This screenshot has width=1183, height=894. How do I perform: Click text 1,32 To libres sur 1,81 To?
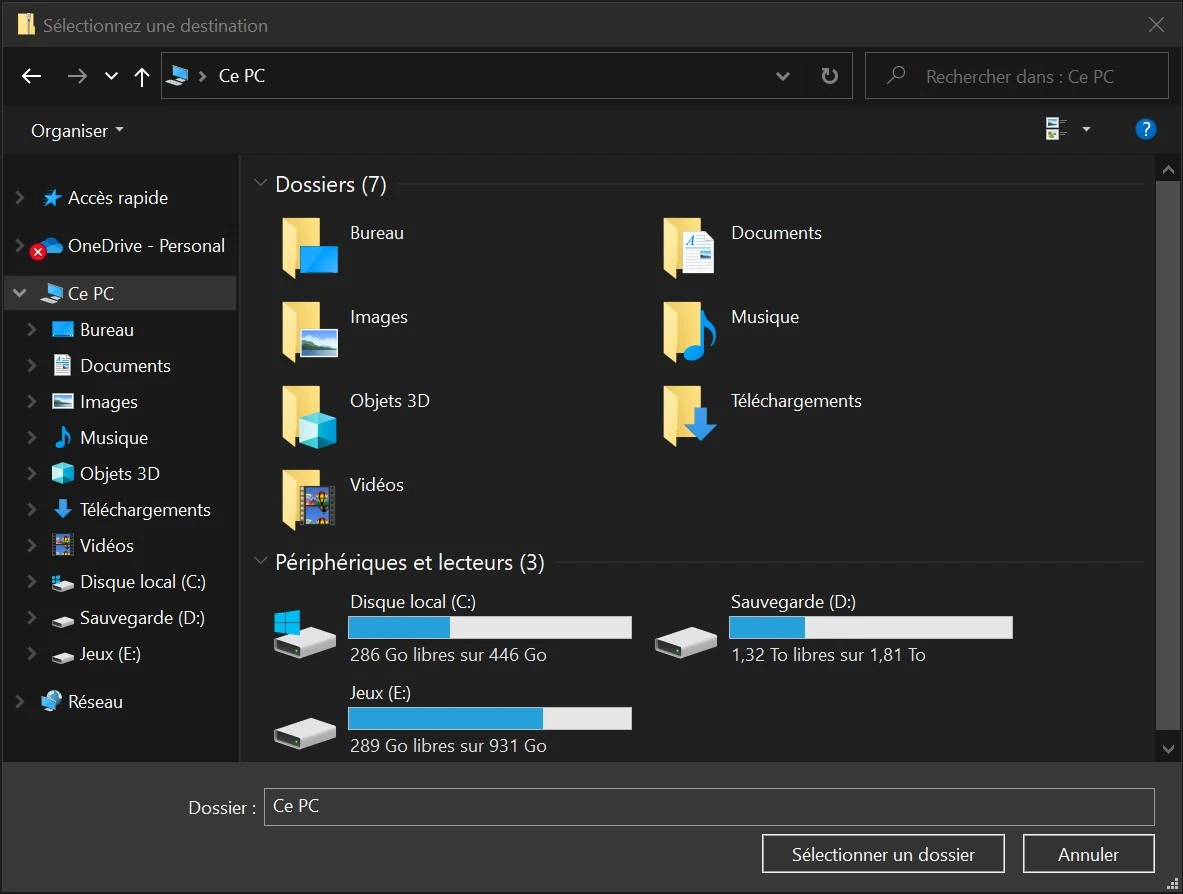(828, 655)
